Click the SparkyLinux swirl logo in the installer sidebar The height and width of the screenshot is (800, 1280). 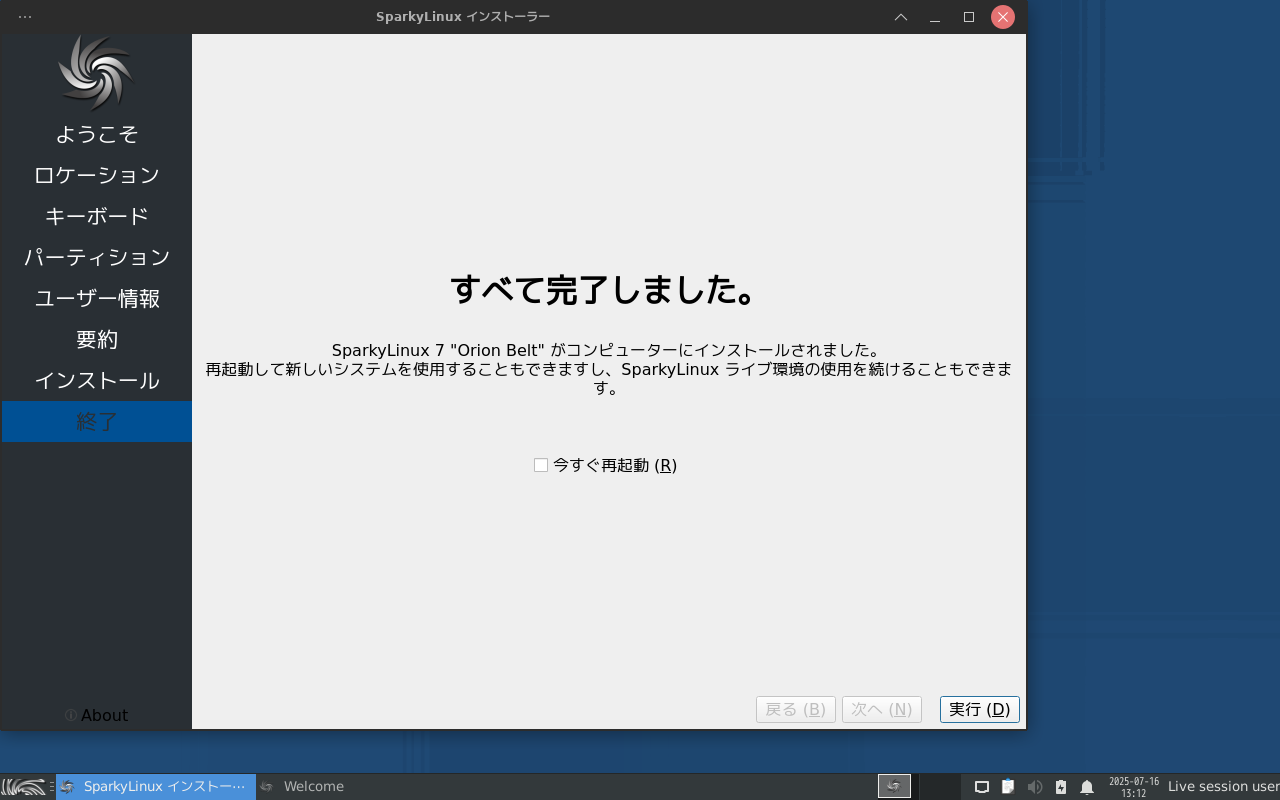96,73
